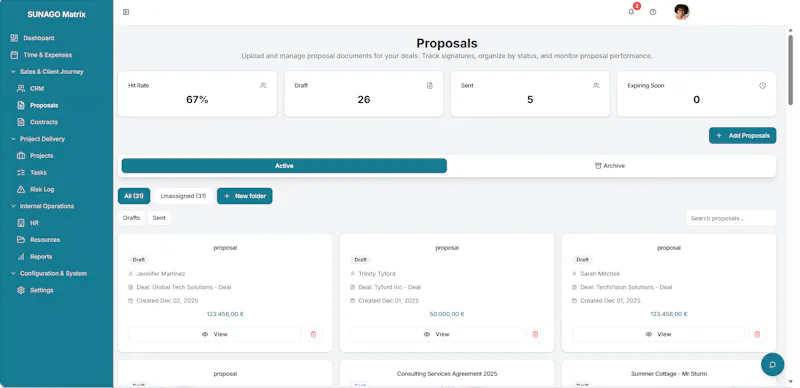The width and height of the screenshot is (800, 388).
Task: Click the CRM people icon in sidebar
Action: (x=21, y=88)
